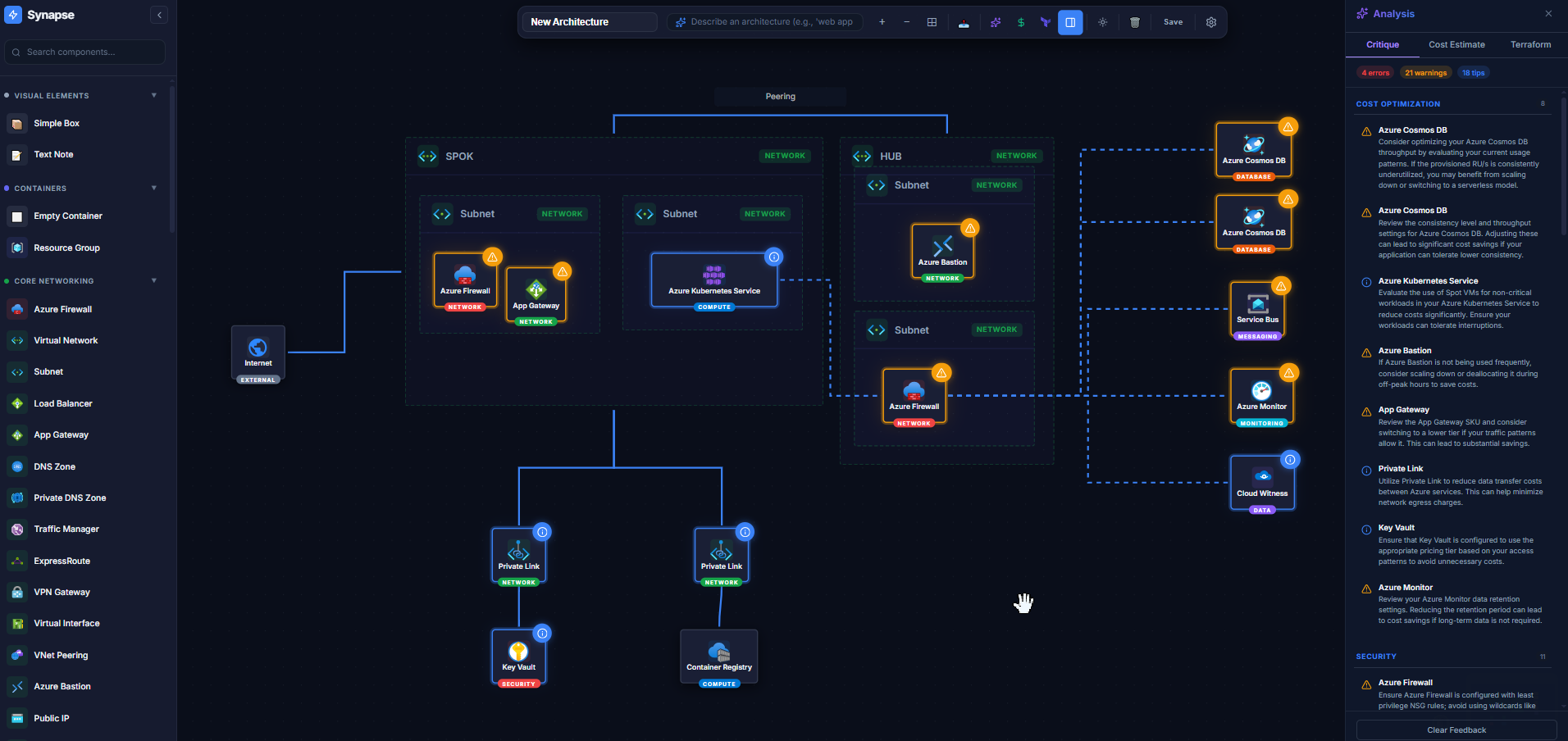Open the Terraform tab in the Analysis panel
Screen dimensions: 1568x741
[1530, 45]
